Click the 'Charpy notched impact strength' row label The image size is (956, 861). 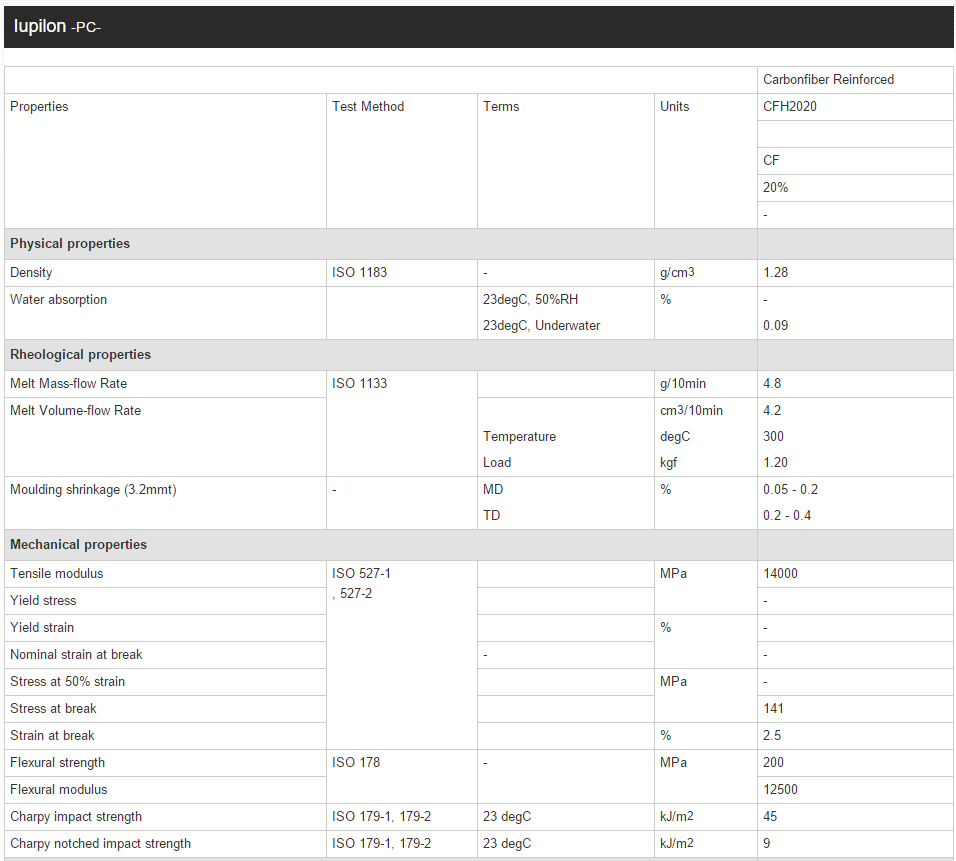pos(101,844)
